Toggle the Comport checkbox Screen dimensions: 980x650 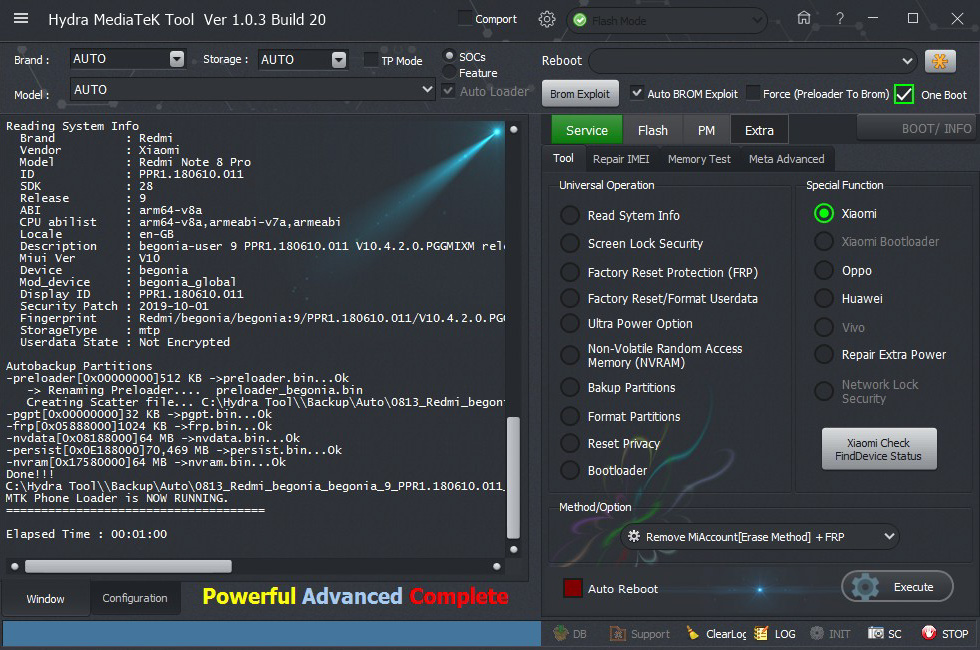465,18
